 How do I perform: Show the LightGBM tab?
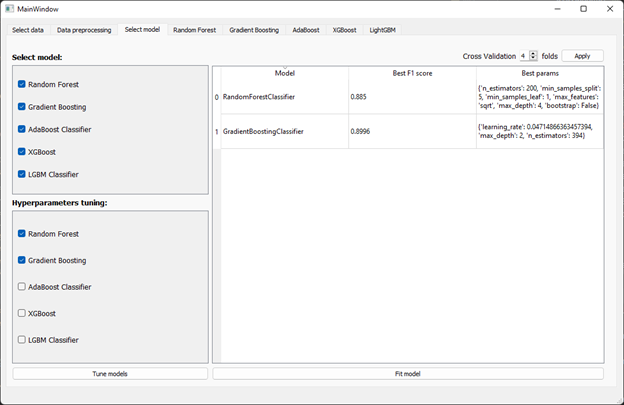point(382,30)
